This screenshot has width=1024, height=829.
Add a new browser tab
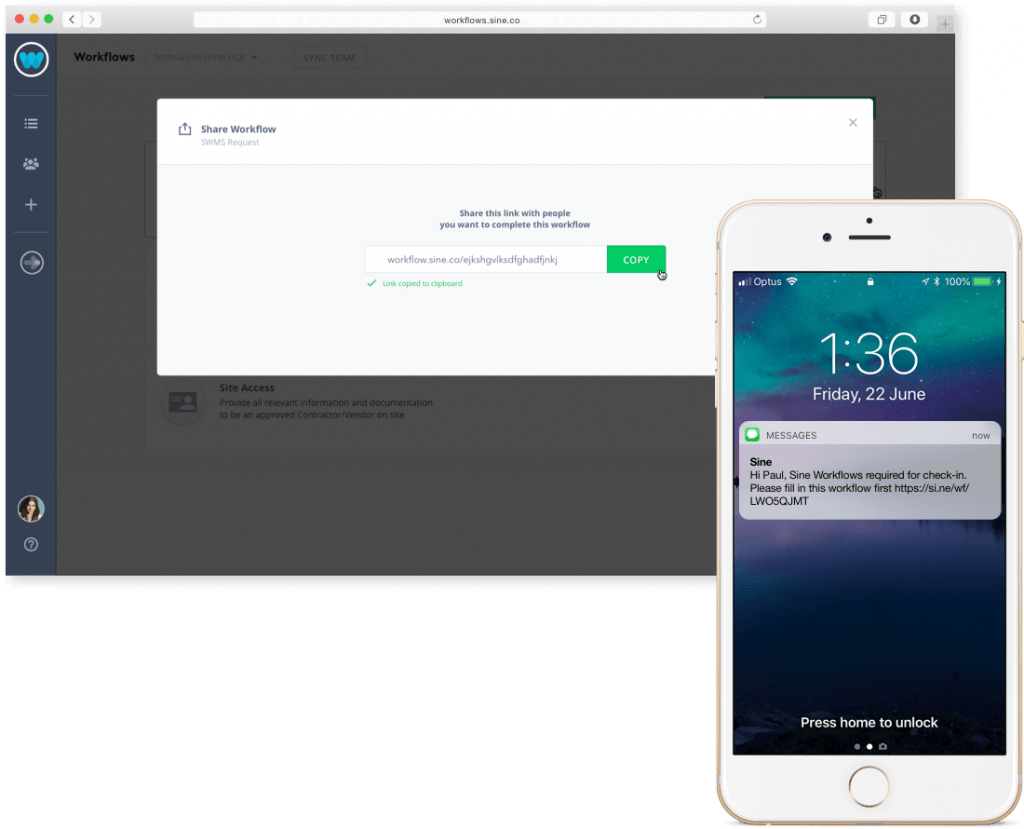(x=944, y=24)
